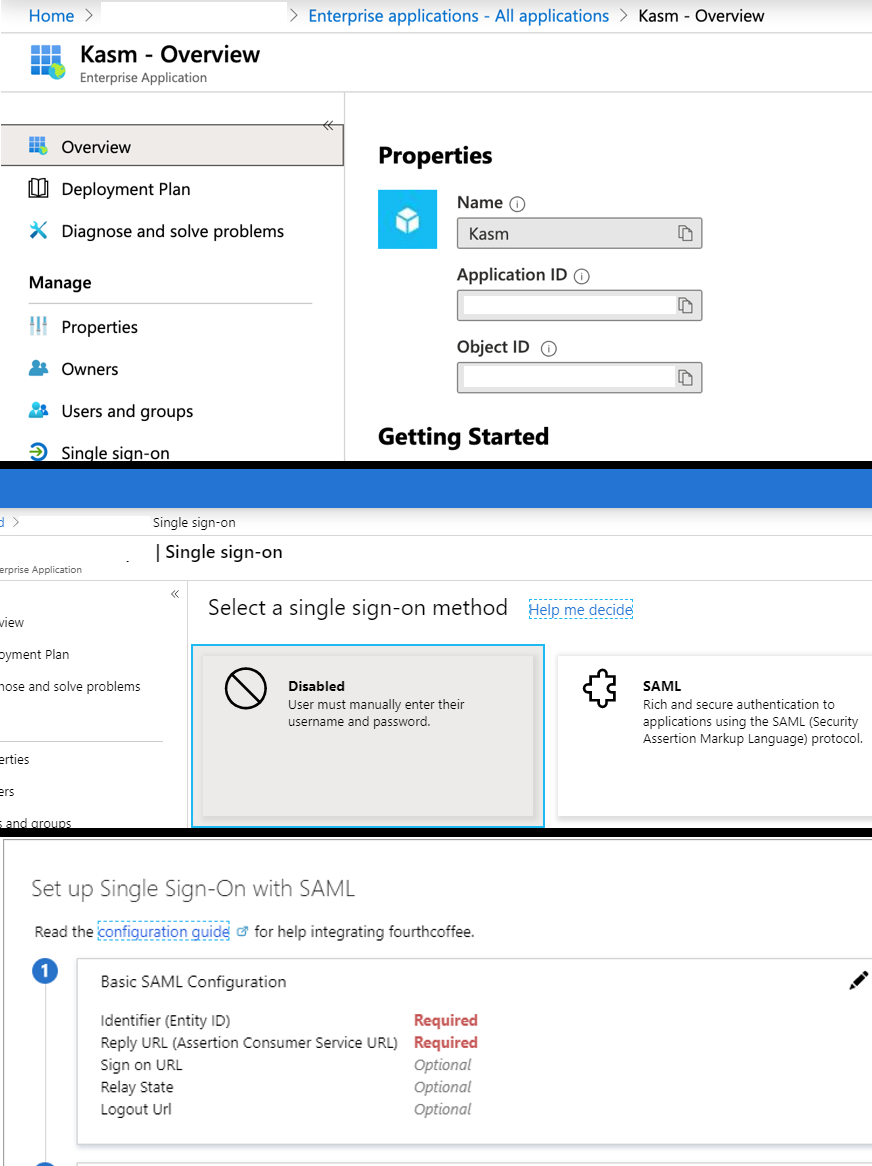Collapse the Single sign-on sidebar menu
Image resolution: width=872 pixels, height=1166 pixels.
[175, 594]
